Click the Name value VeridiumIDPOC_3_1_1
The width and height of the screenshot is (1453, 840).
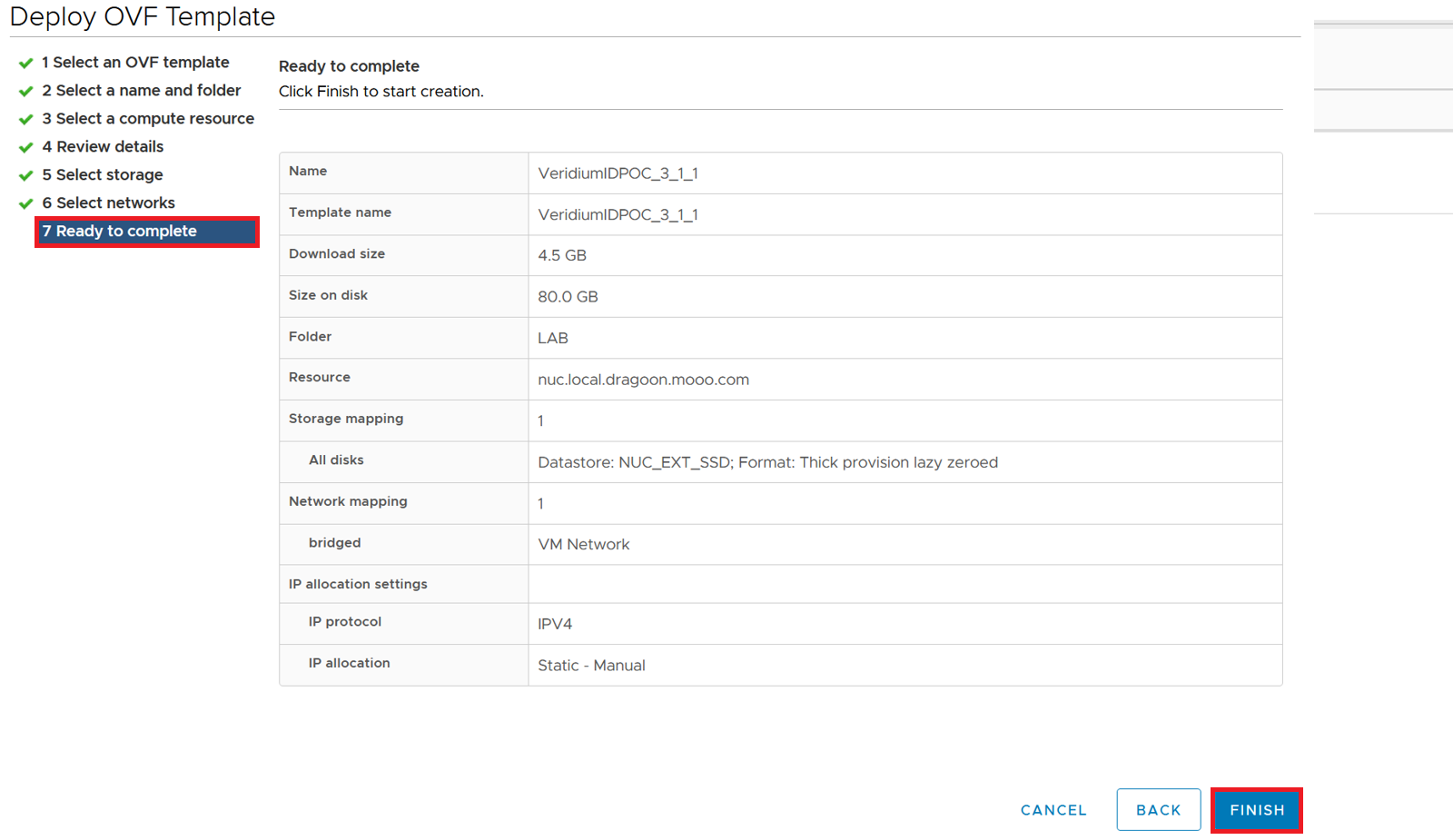point(618,173)
